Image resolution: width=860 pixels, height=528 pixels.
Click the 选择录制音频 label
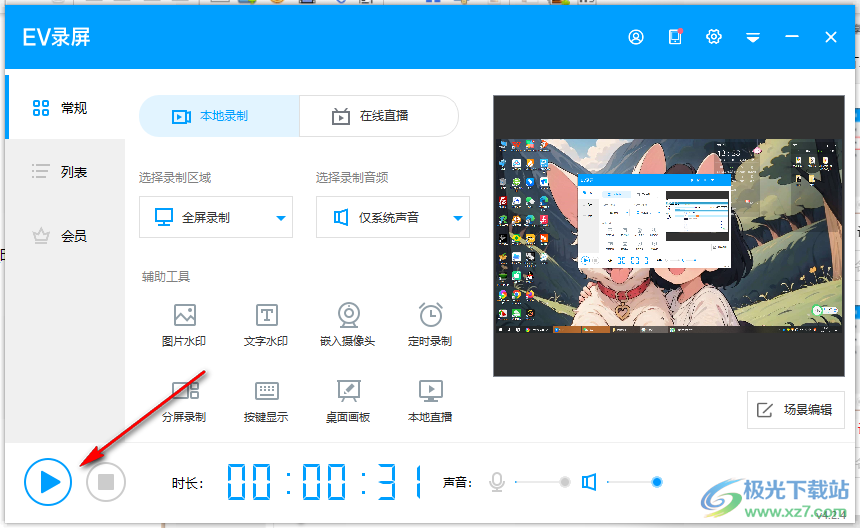click(x=352, y=177)
